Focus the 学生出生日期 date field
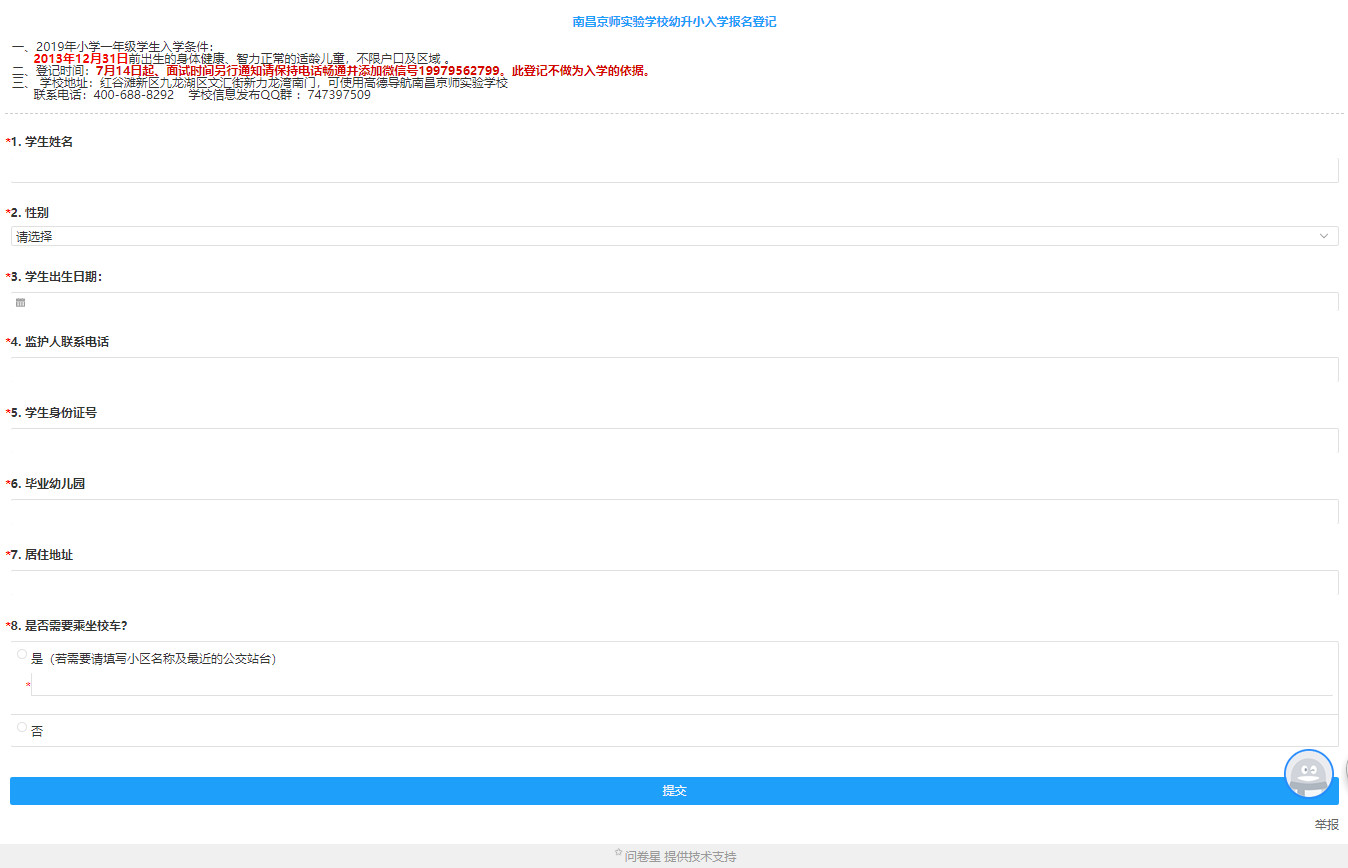This screenshot has height=868, width=1348. click(674, 302)
